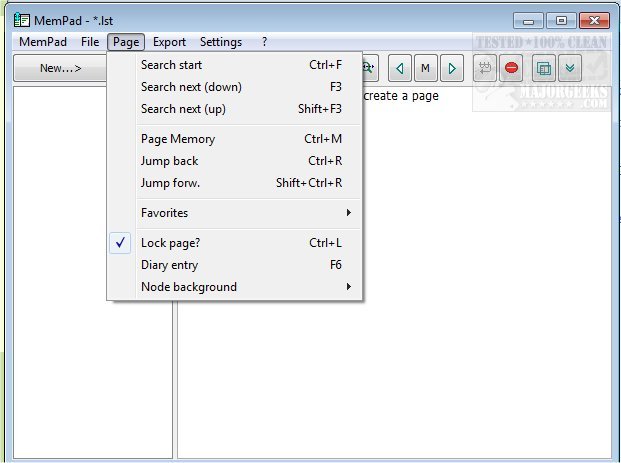Screen dimensions: 621x463
Task: Expand the Node background submenu
Action: coord(234,287)
